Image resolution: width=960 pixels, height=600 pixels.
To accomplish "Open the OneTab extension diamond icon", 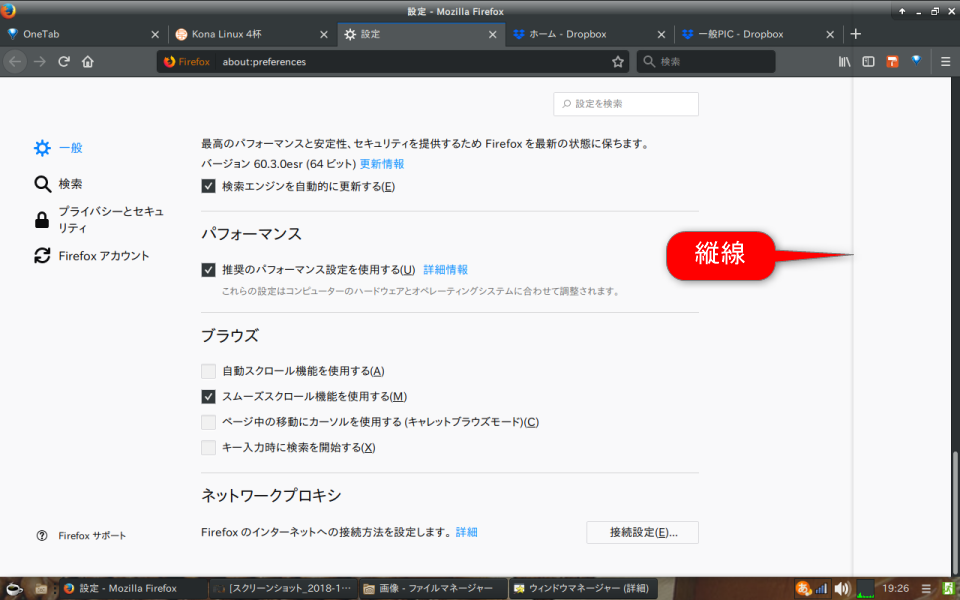I will [916, 61].
